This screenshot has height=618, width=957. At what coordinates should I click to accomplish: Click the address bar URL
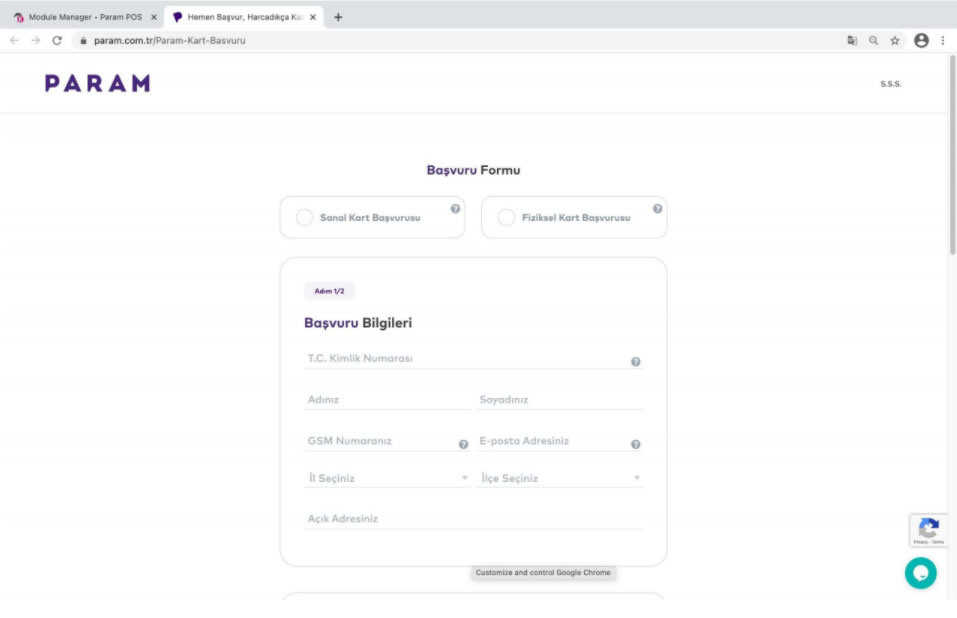pyautogui.click(x=170, y=40)
